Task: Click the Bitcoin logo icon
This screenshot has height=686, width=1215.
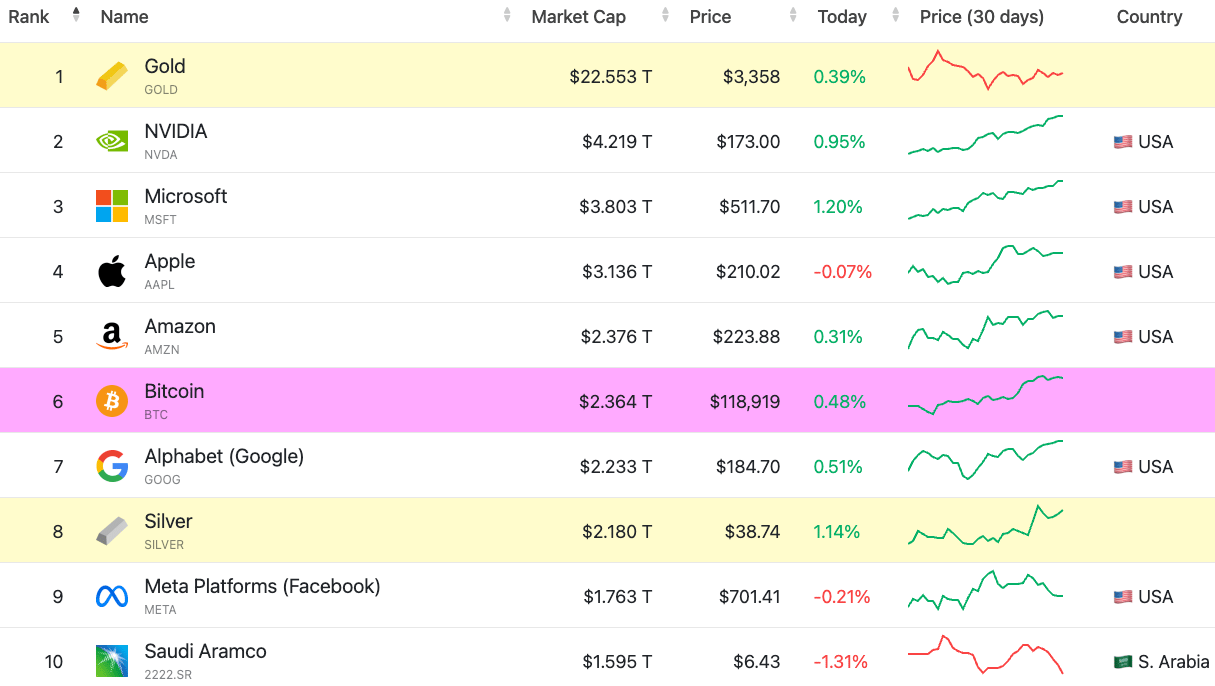Action: tap(112, 401)
